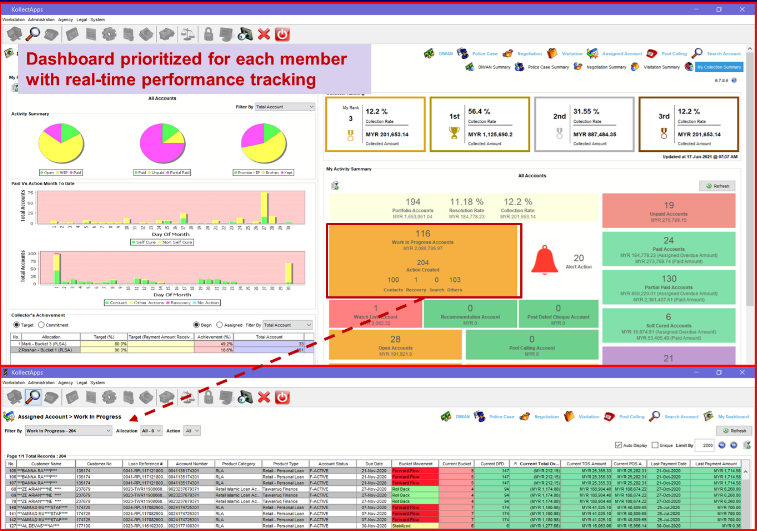Click the red X icon in the dashboard window toolbar
757x531 pixels.
(264, 34)
